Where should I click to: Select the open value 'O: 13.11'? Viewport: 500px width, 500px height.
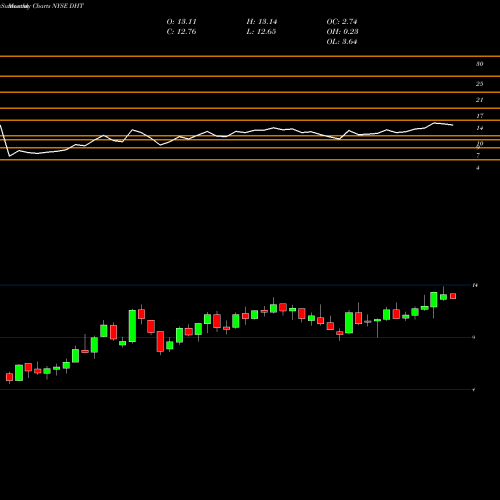181,22
